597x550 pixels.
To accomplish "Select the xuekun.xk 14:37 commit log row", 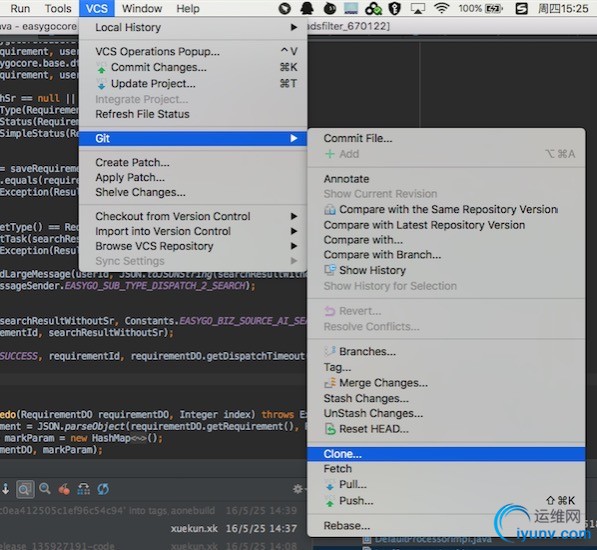I will (152, 528).
